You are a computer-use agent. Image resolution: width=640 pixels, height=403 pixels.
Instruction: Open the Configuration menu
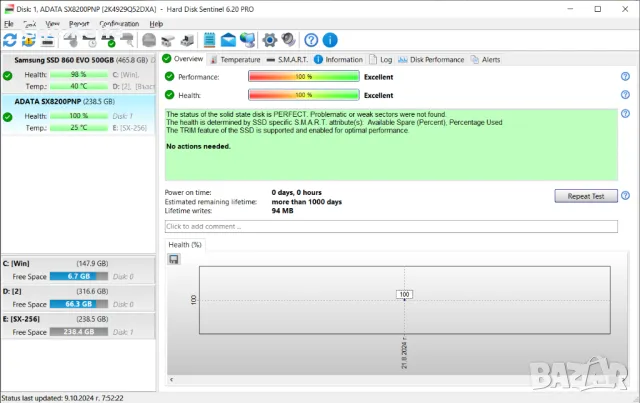pos(119,23)
